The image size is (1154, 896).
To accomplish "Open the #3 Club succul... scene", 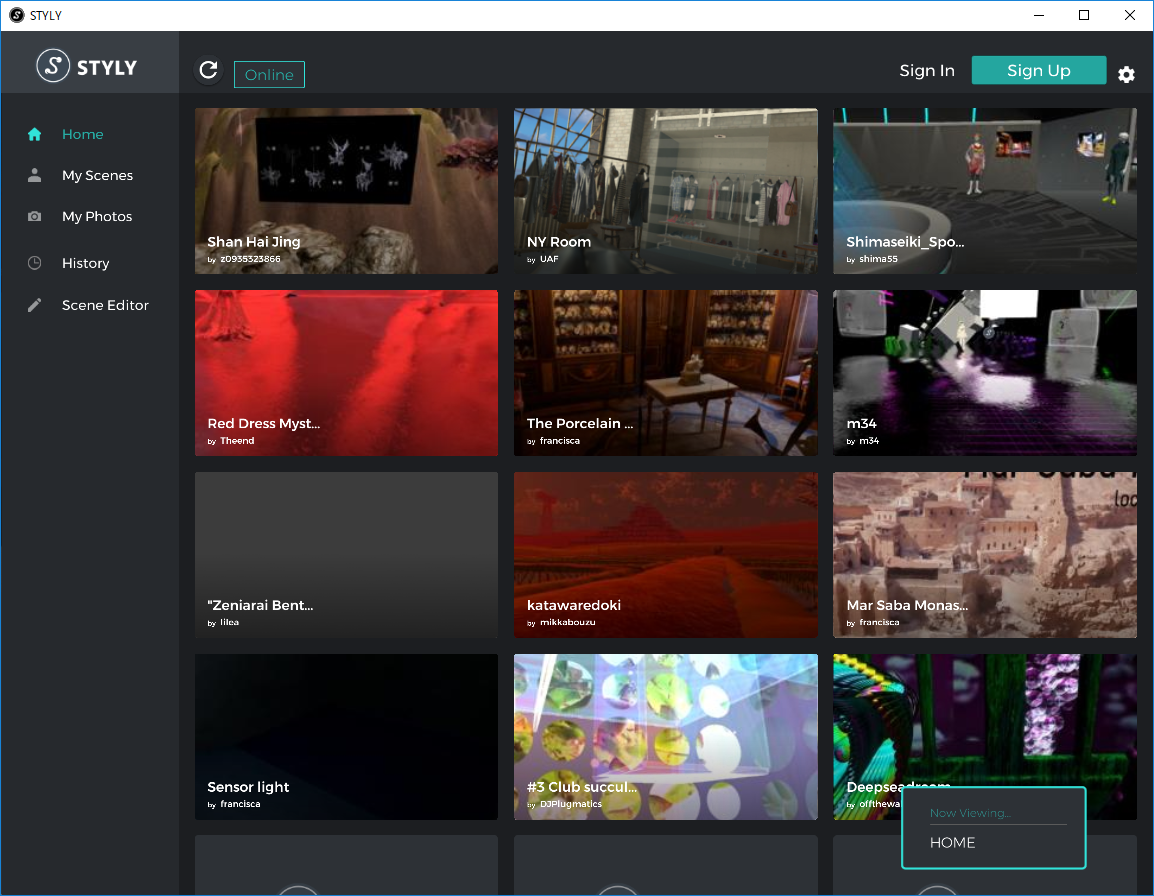I will tap(665, 736).
